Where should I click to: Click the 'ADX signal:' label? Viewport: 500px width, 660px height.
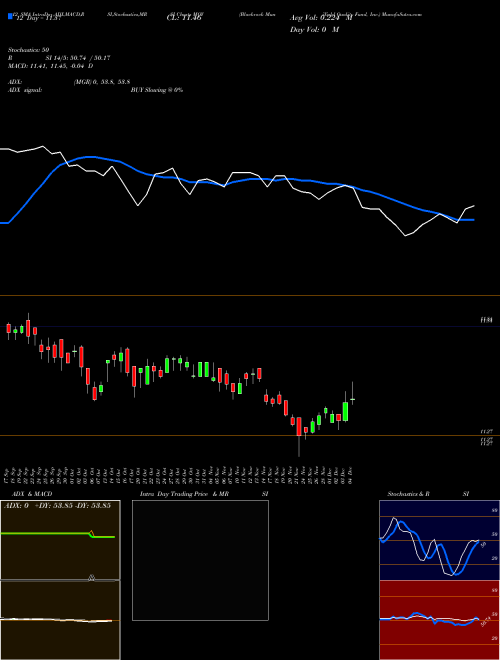pos(25,90)
